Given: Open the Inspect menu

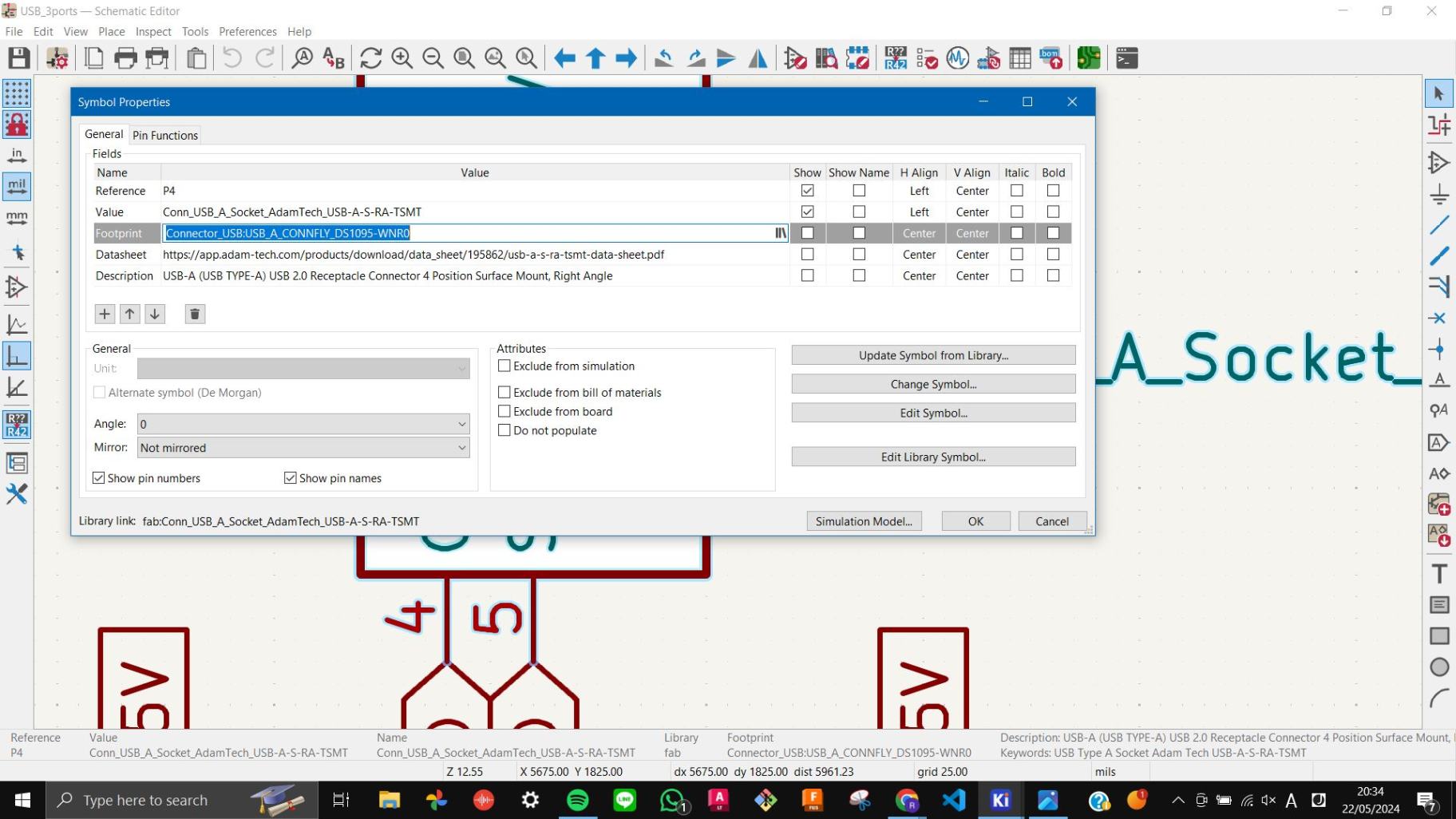Looking at the screenshot, I should (153, 32).
